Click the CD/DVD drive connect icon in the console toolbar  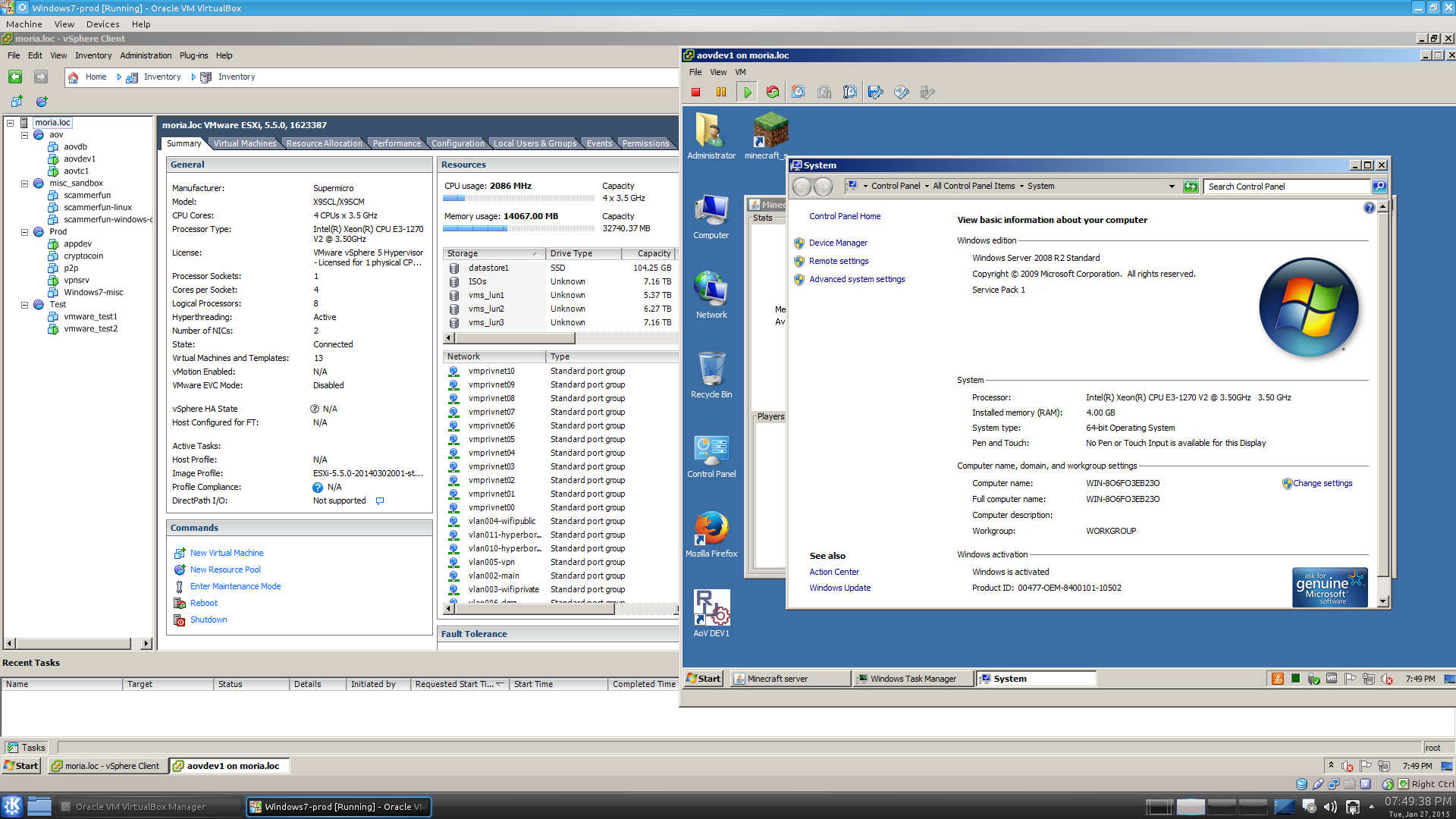click(x=902, y=92)
